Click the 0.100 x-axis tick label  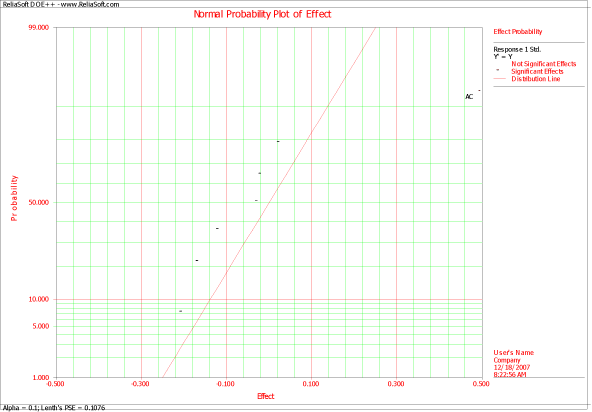coord(311,384)
